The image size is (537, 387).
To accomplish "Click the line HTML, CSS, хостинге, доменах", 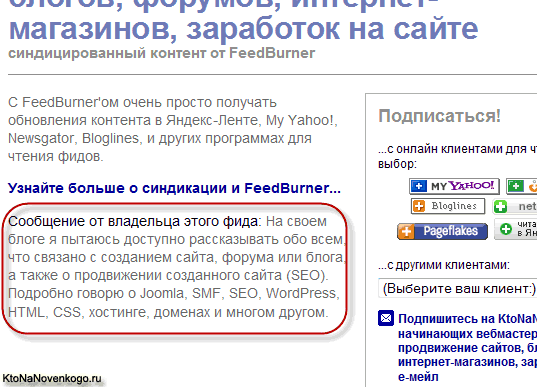I will 168,312.
